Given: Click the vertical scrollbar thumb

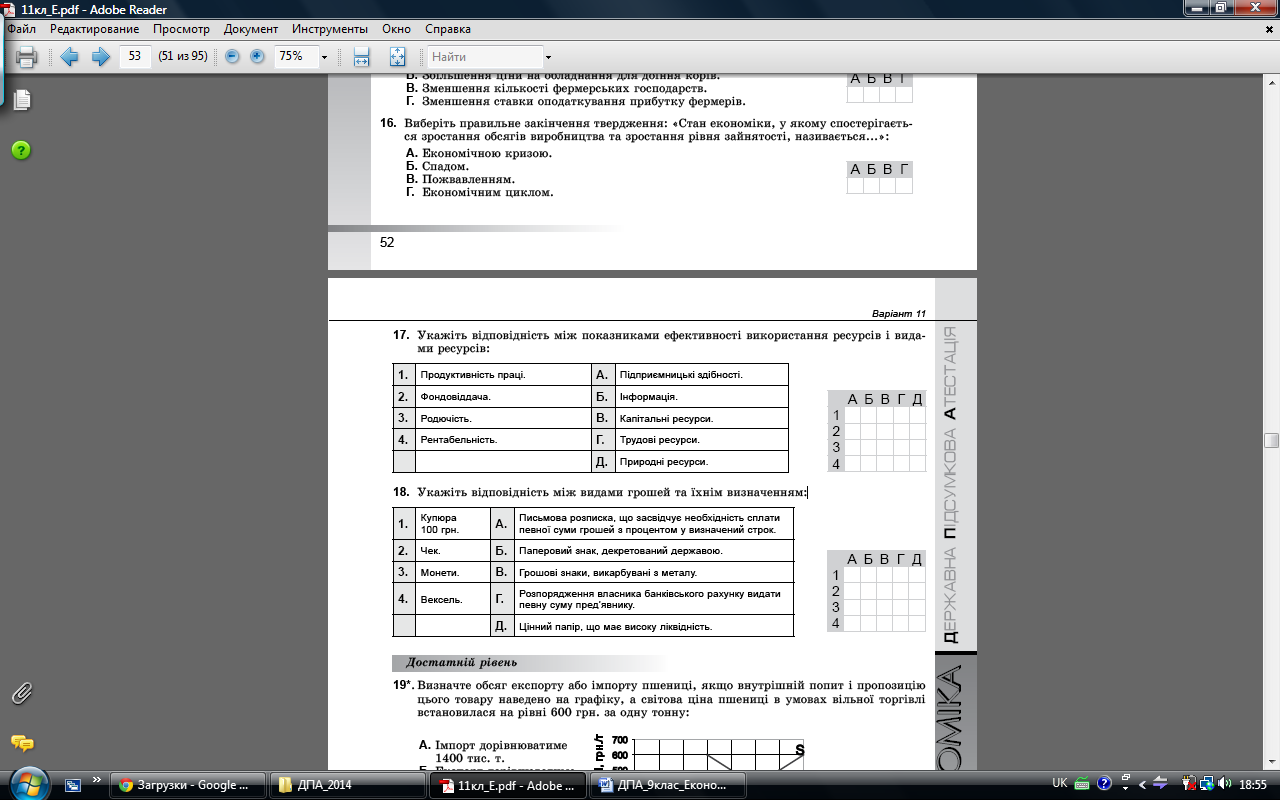Looking at the screenshot, I should pyautogui.click(x=1271, y=441).
